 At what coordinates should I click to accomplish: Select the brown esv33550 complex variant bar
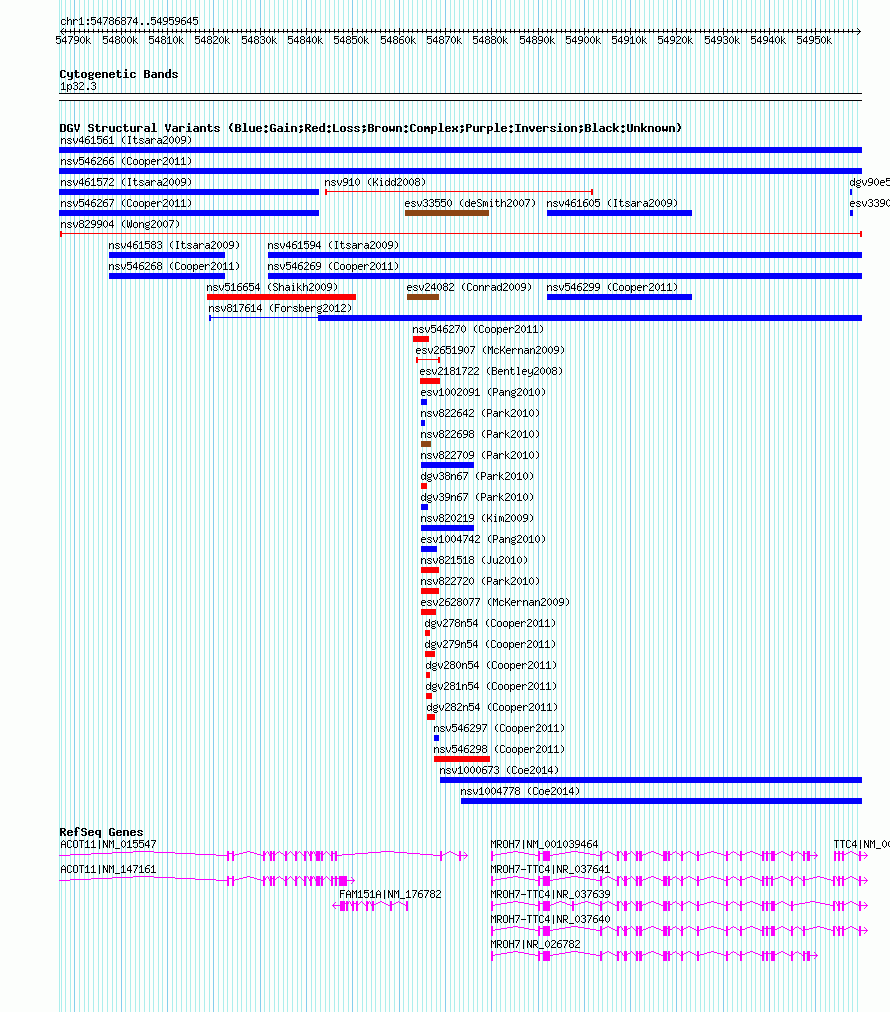[x=447, y=213]
